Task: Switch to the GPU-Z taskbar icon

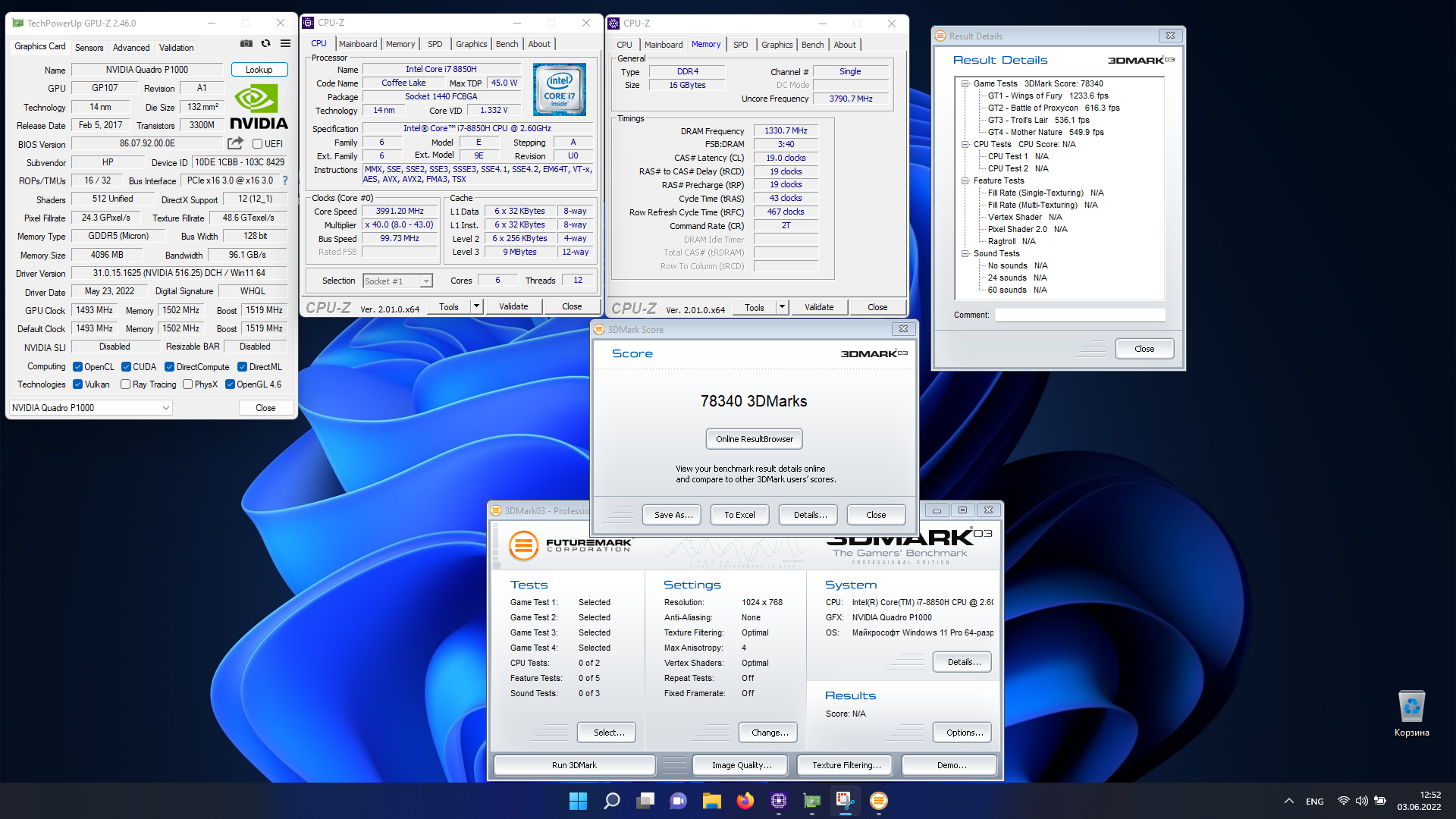Action: click(812, 801)
